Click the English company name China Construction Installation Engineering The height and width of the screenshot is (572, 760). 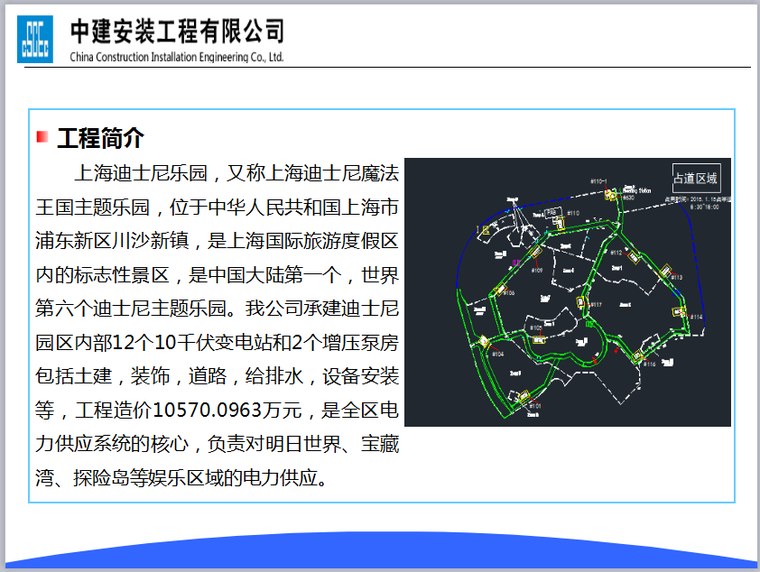[x=176, y=57]
